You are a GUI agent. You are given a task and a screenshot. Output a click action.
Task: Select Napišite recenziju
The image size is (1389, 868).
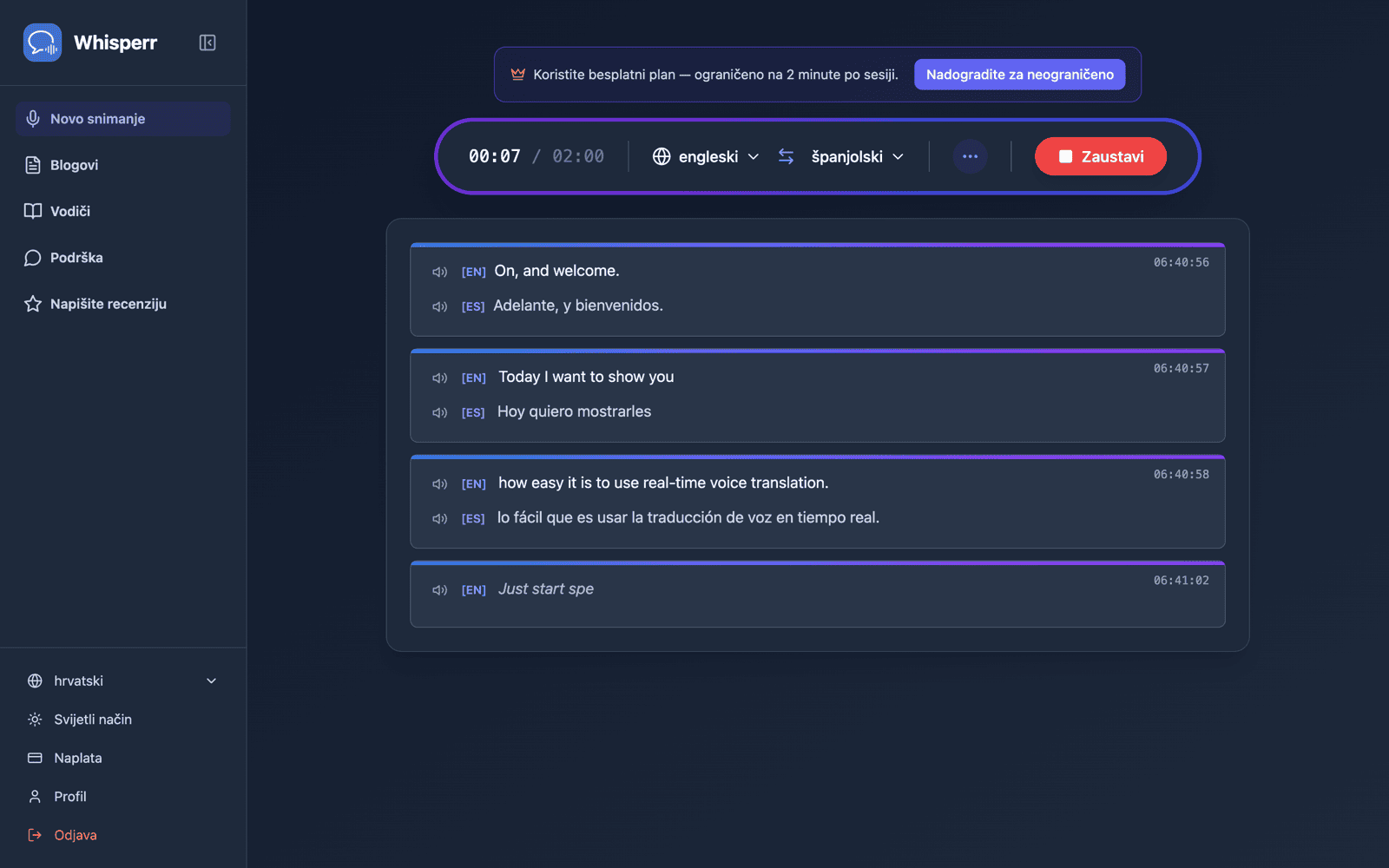pos(122,304)
